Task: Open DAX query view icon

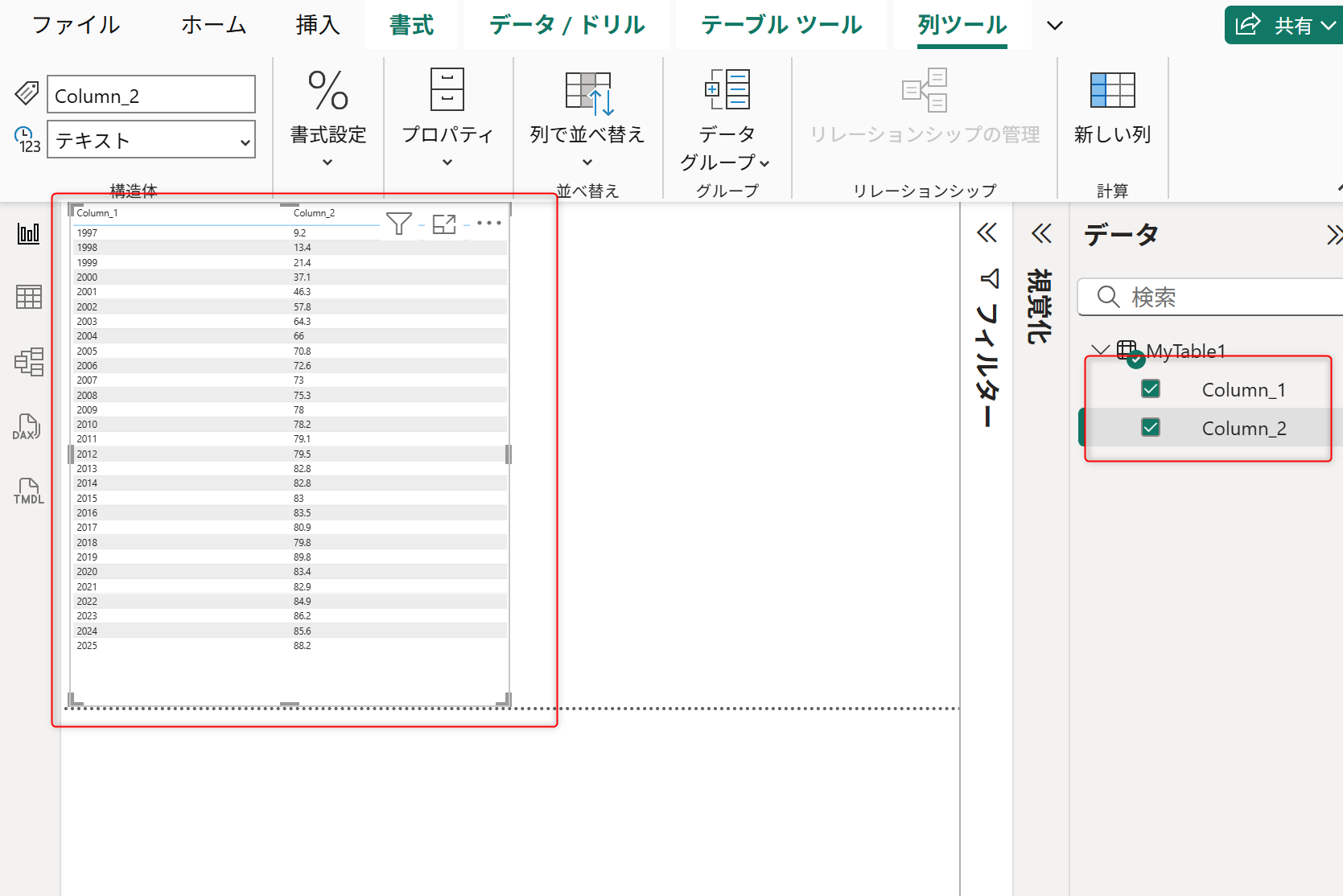Action: (x=27, y=427)
